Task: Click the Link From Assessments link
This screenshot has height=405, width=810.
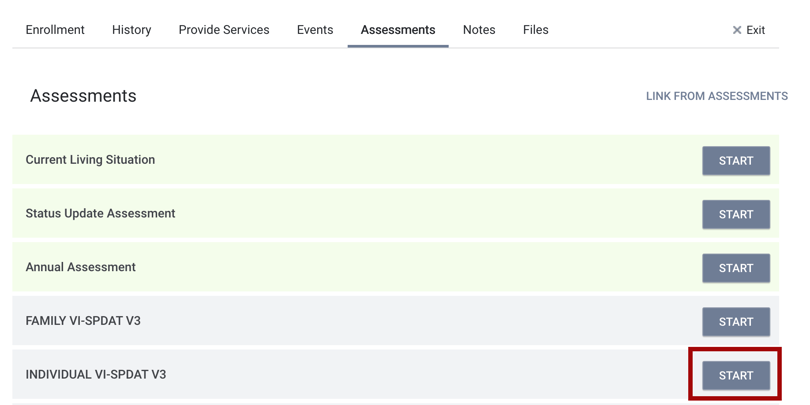Action: tap(716, 96)
